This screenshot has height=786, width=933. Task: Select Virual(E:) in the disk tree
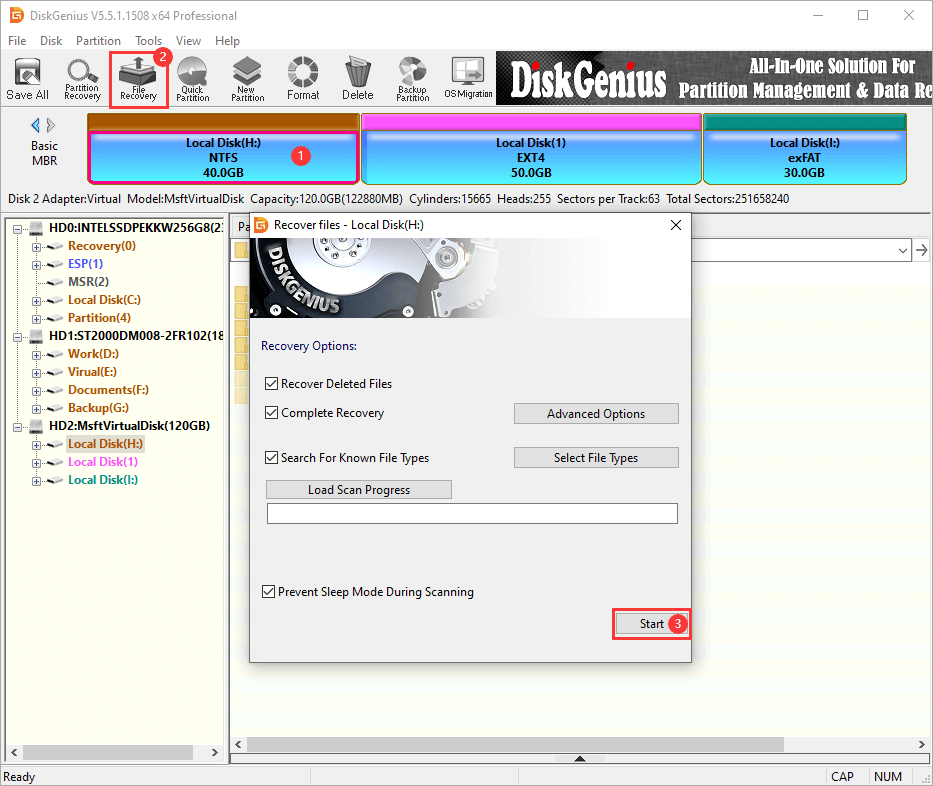coord(92,372)
